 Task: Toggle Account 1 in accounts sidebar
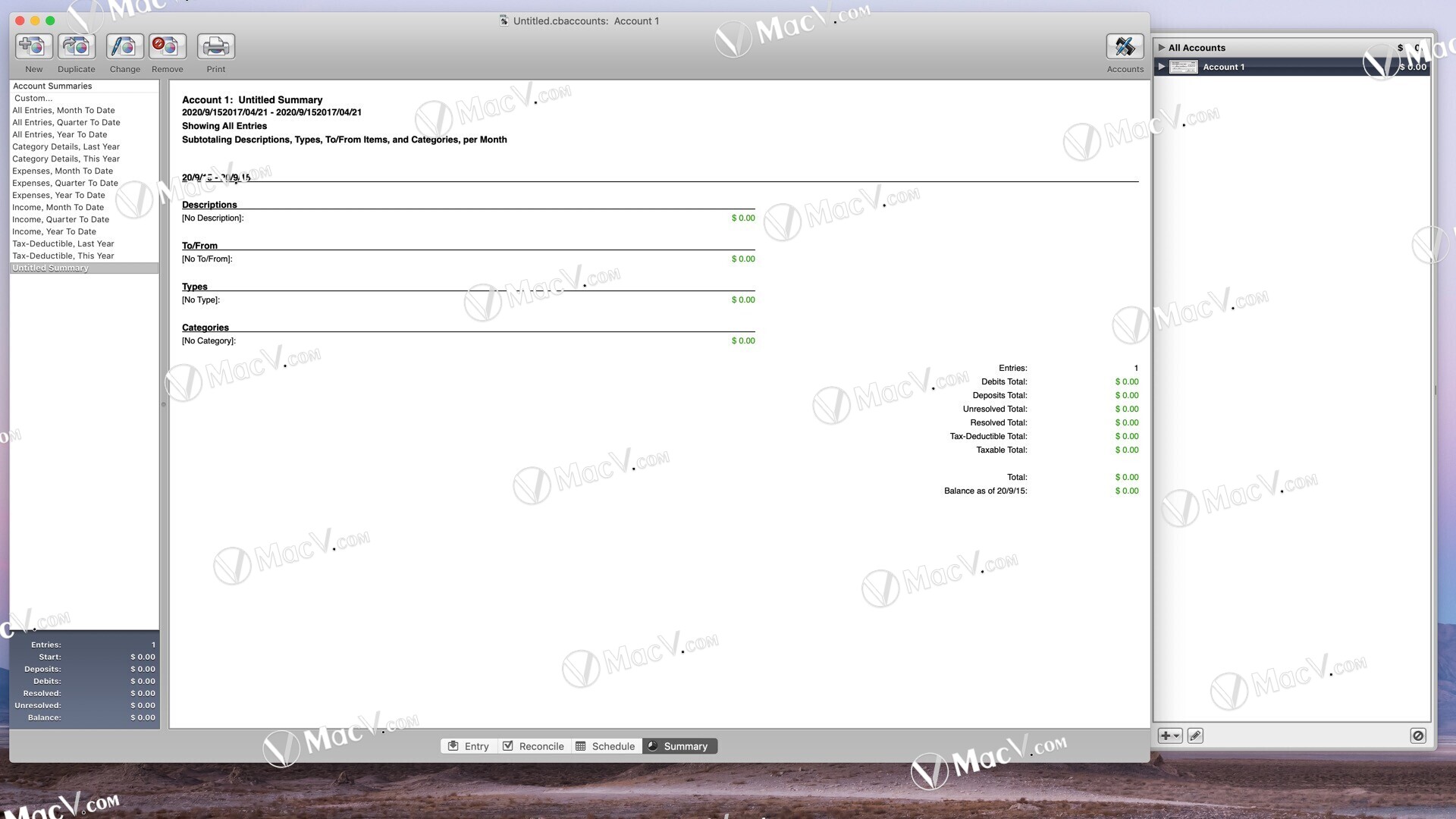coord(1162,66)
